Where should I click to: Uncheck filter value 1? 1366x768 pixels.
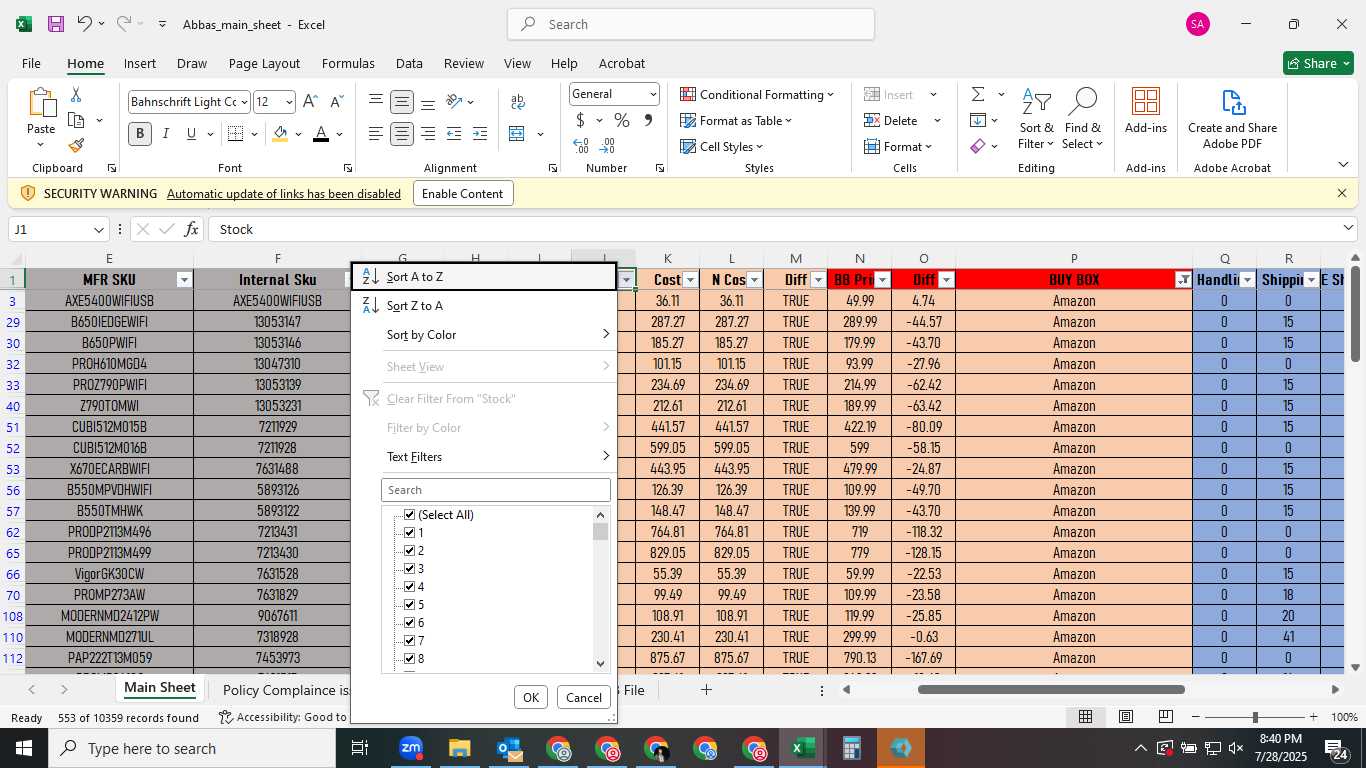(409, 533)
